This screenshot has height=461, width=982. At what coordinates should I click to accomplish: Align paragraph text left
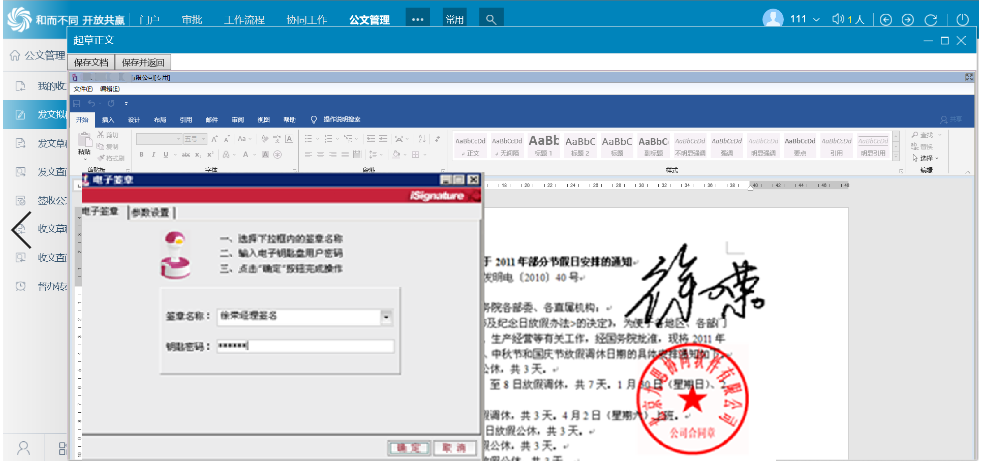point(309,155)
